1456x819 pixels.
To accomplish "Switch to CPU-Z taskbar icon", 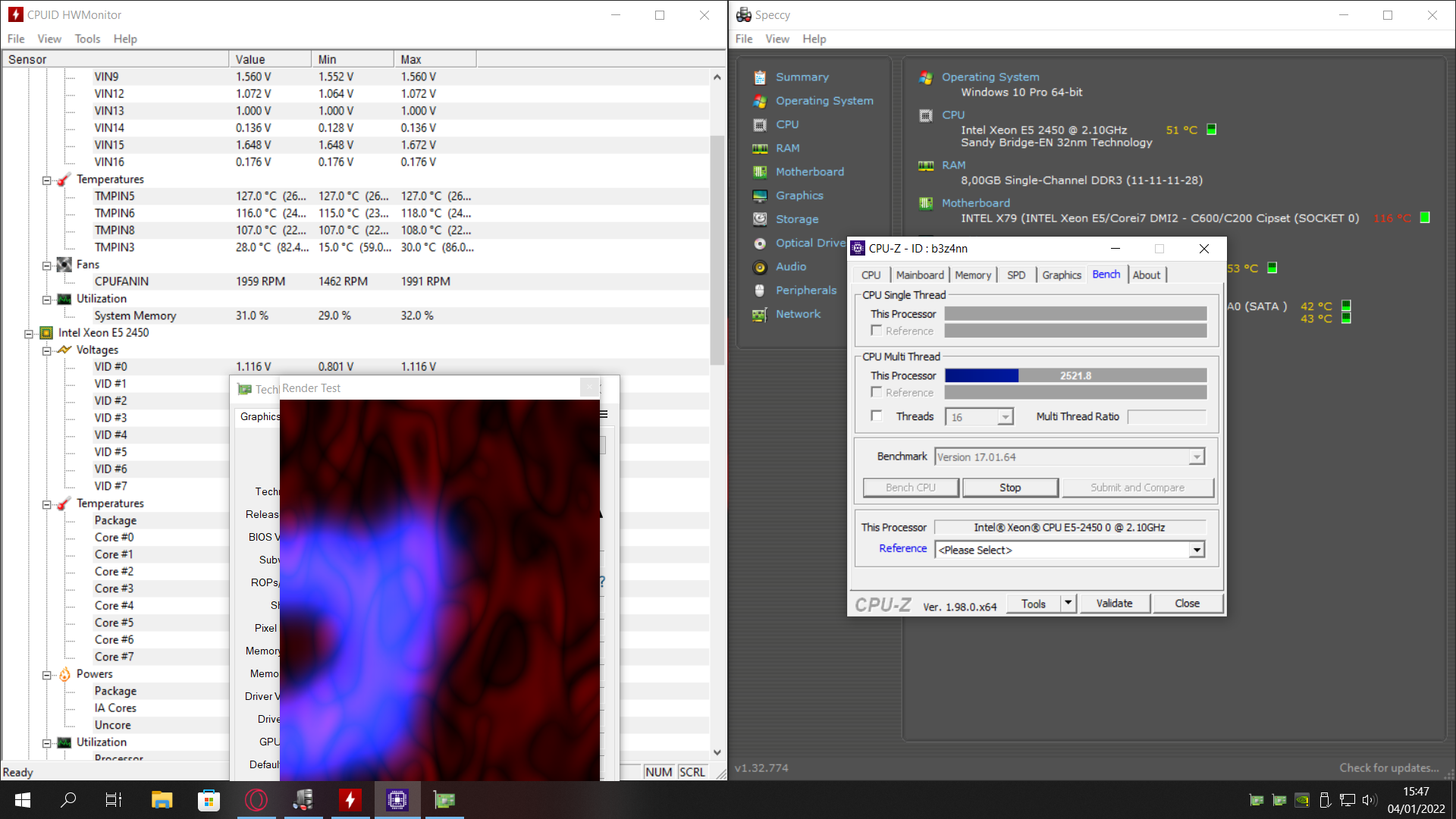I will (x=397, y=800).
